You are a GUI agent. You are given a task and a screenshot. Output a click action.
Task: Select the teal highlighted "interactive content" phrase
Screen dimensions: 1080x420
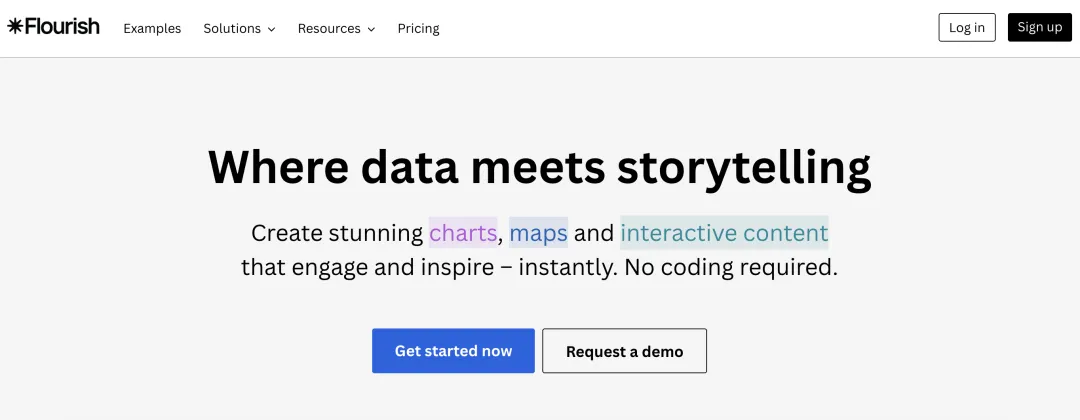point(724,233)
